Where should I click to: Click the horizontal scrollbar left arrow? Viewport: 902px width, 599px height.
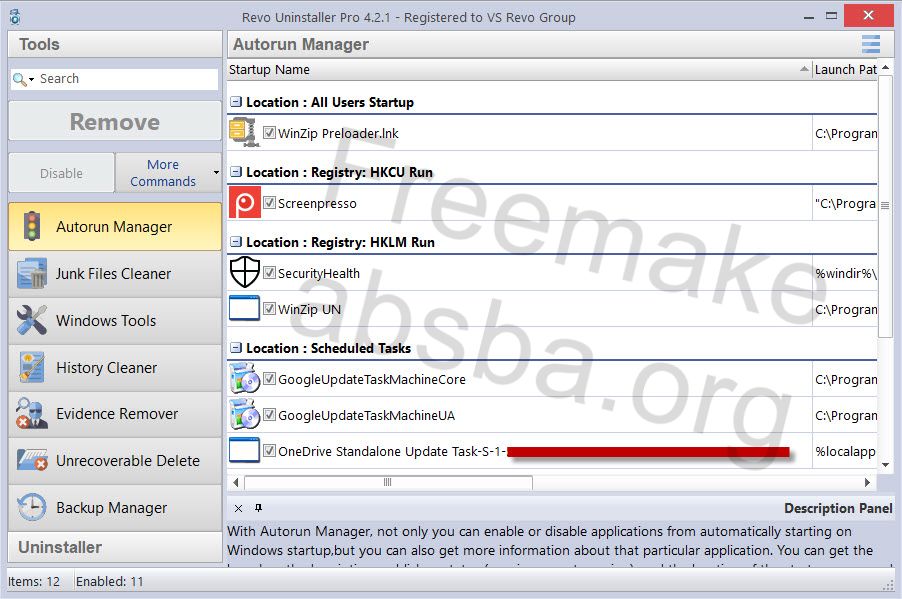point(236,482)
